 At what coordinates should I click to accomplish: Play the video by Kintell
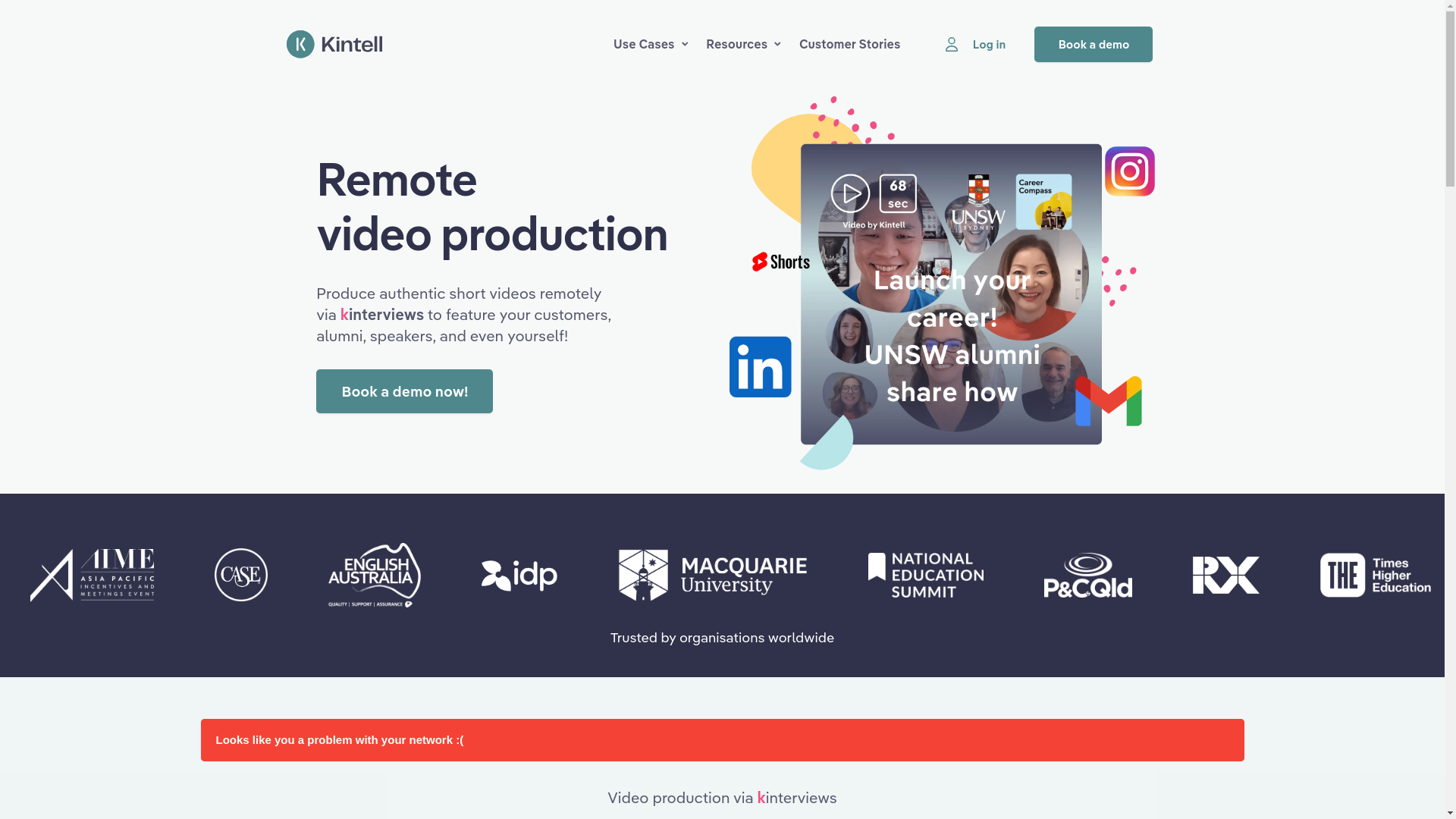(x=850, y=194)
